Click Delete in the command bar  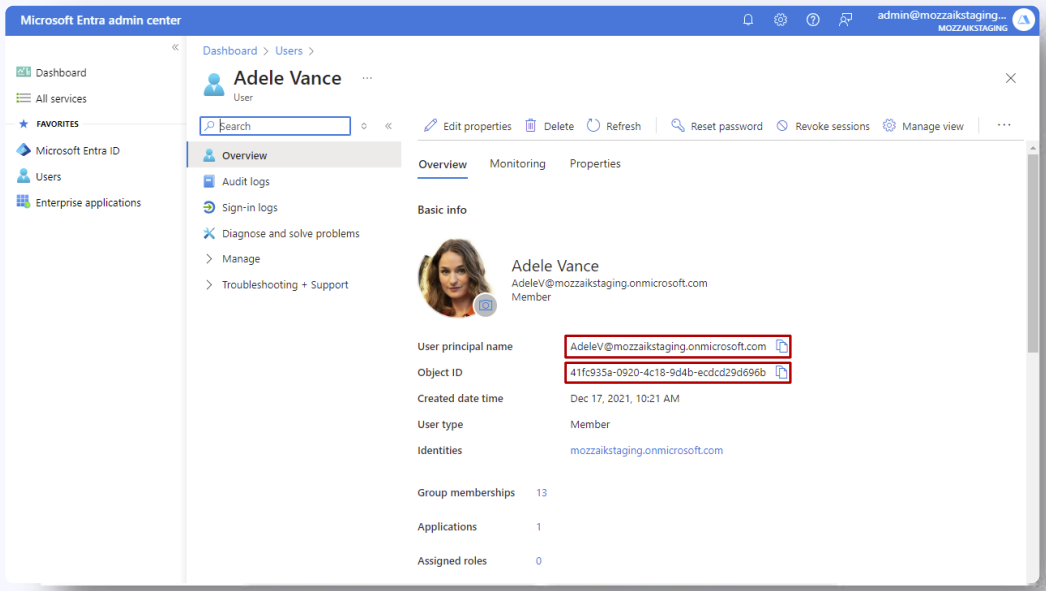pyautogui.click(x=549, y=125)
